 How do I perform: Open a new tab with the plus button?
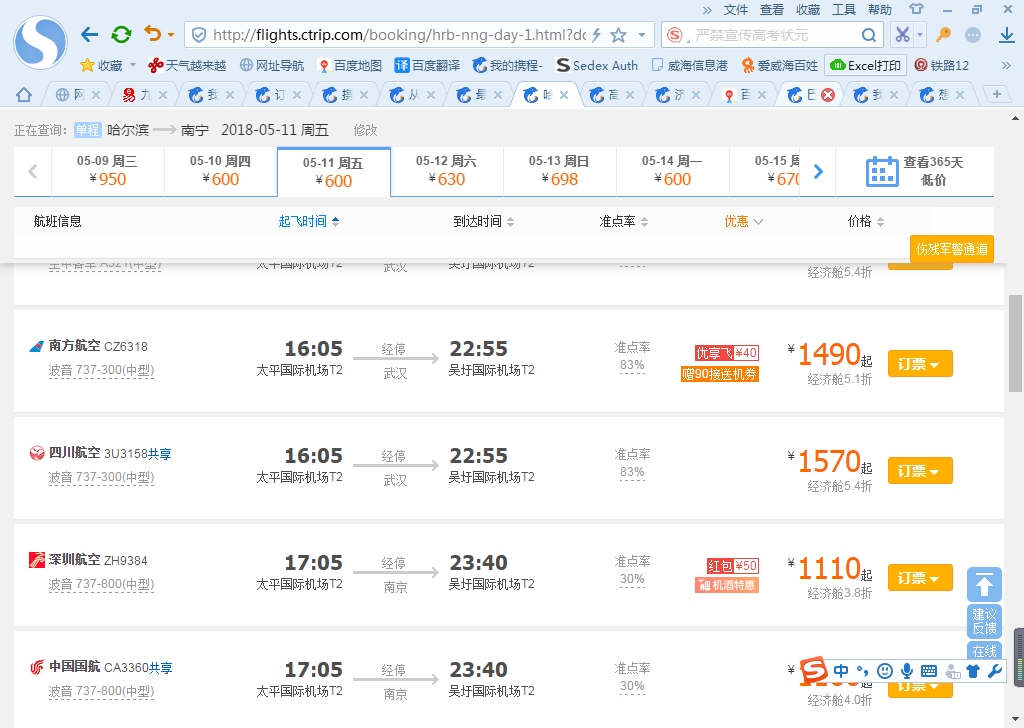tap(997, 95)
